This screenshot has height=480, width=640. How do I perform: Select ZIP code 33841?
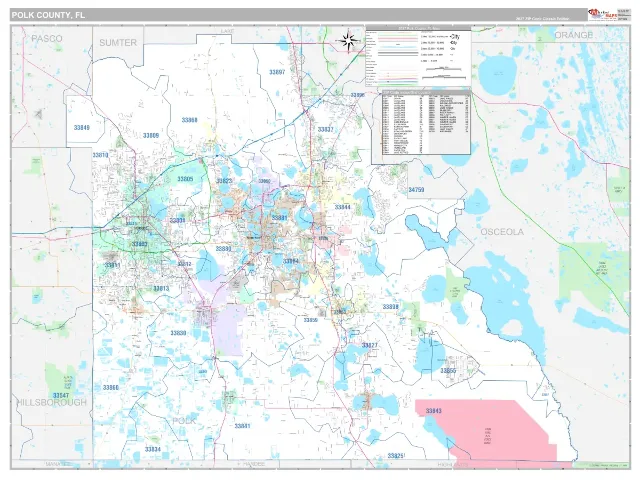pyautogui.click(x=242, y=426)
